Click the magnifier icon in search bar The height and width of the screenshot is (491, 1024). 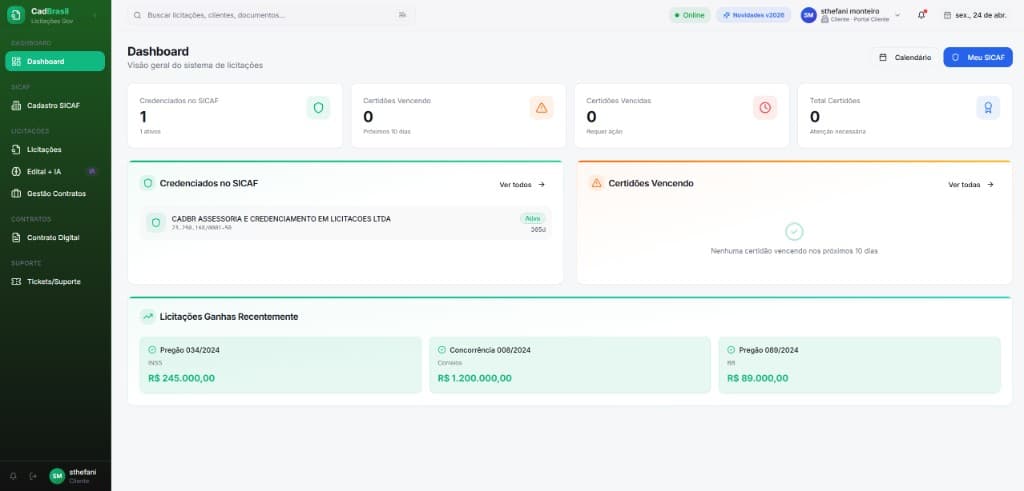tap(137, 15)
